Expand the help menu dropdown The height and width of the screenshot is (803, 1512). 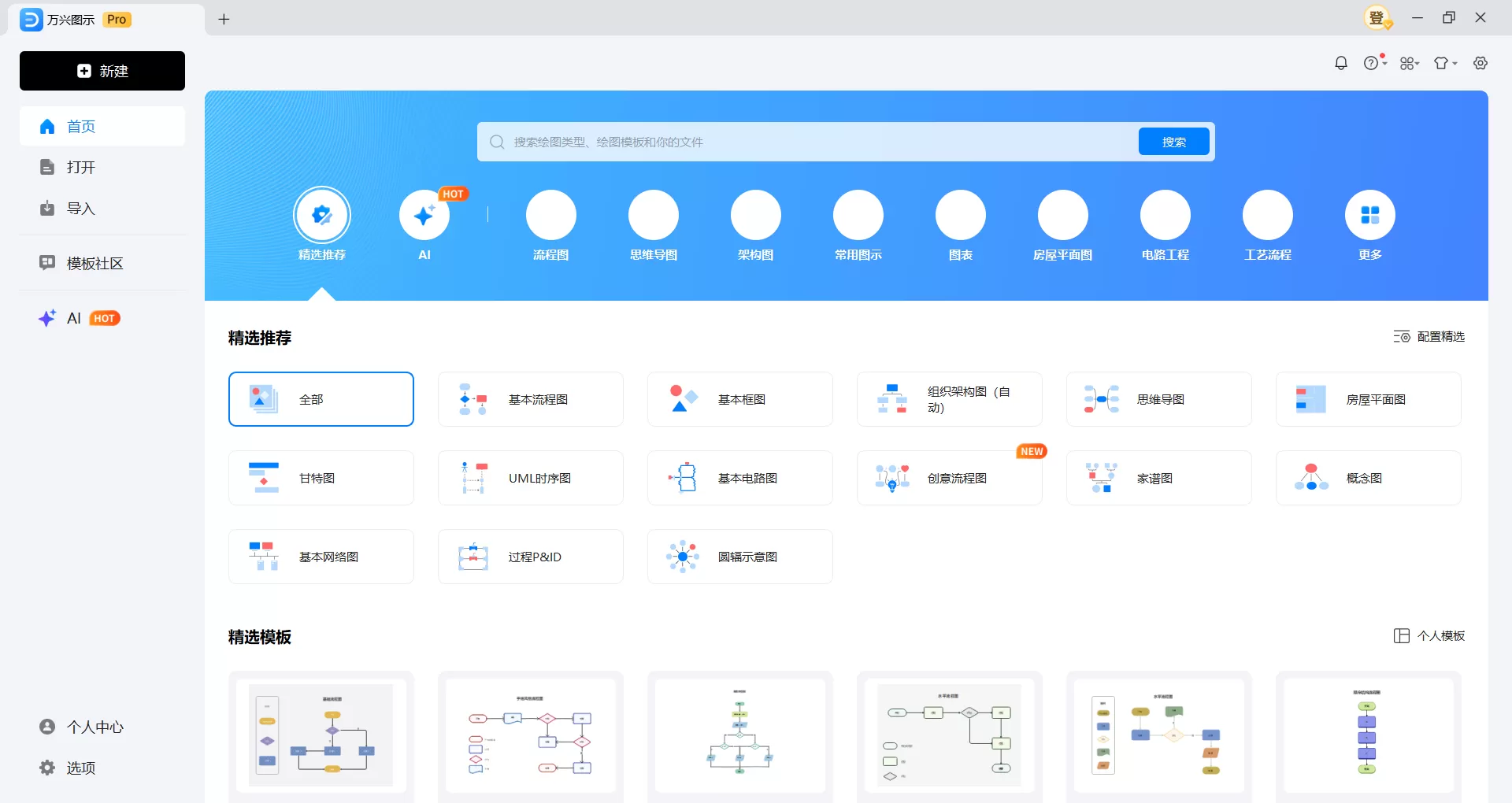click(1375, 63)
